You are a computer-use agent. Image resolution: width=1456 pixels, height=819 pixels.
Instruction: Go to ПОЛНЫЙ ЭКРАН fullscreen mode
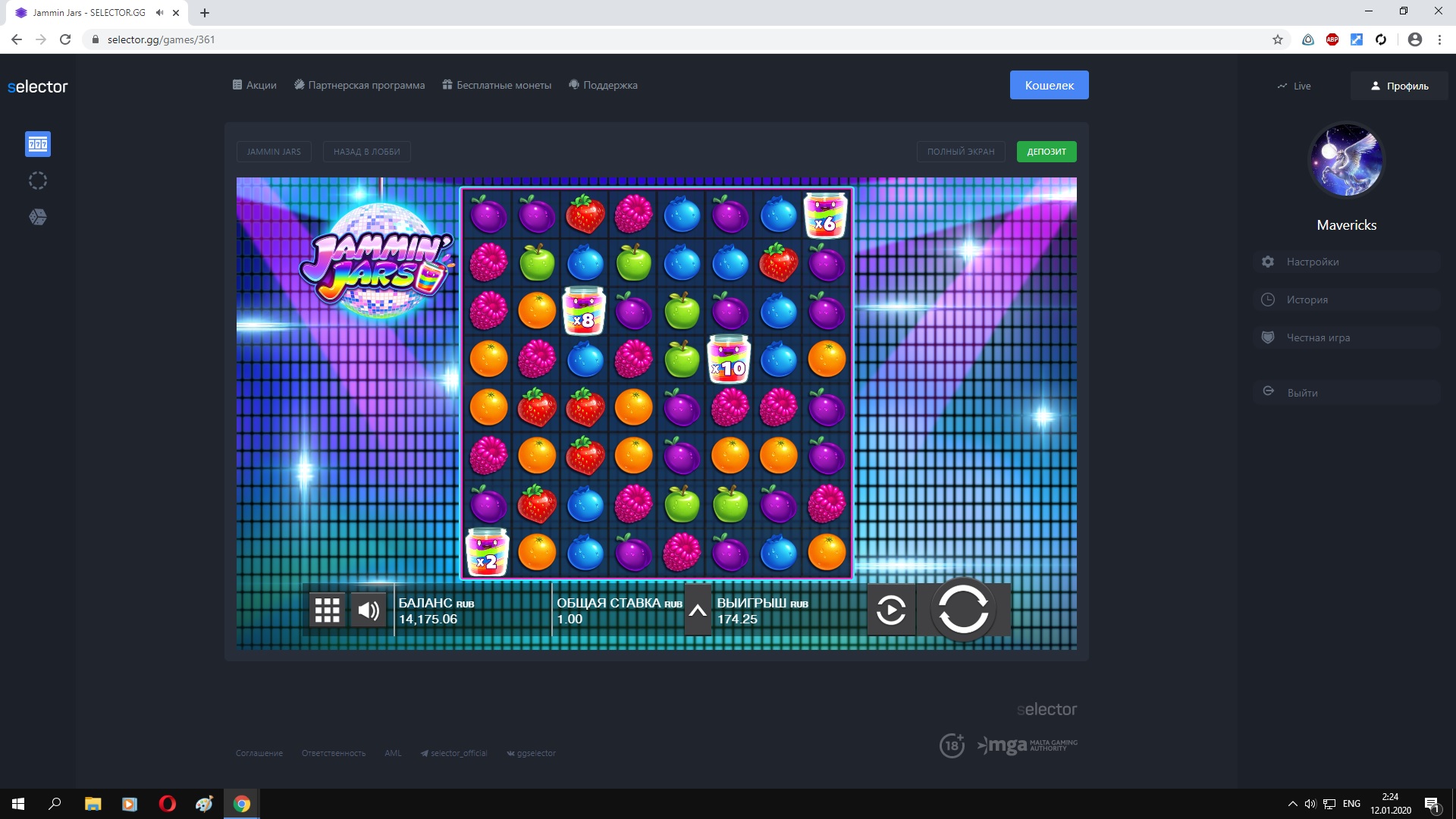point(960,152)
